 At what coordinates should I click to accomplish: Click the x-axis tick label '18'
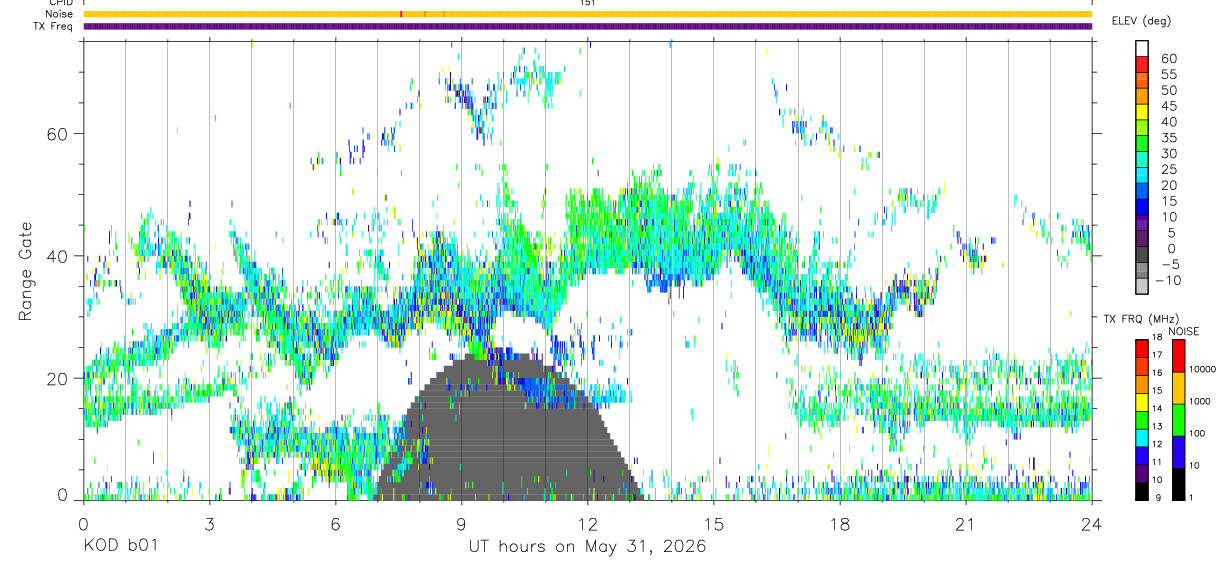click(839, 524)
